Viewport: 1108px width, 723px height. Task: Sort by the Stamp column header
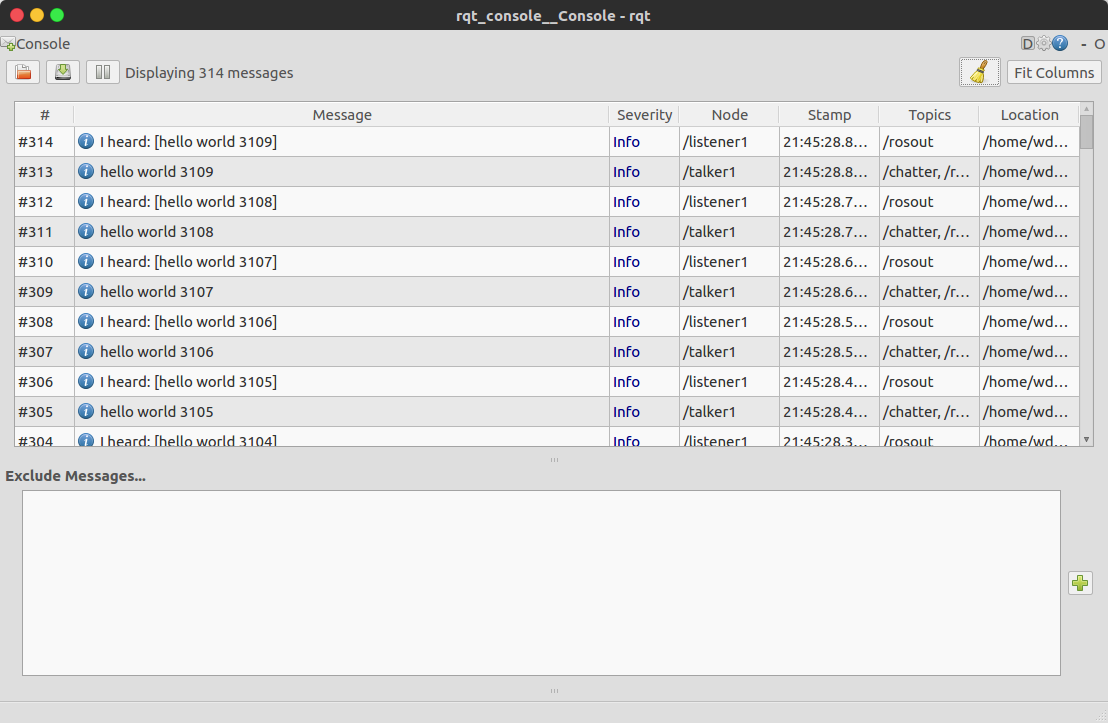pyautogui.click(x=829, y=114)
